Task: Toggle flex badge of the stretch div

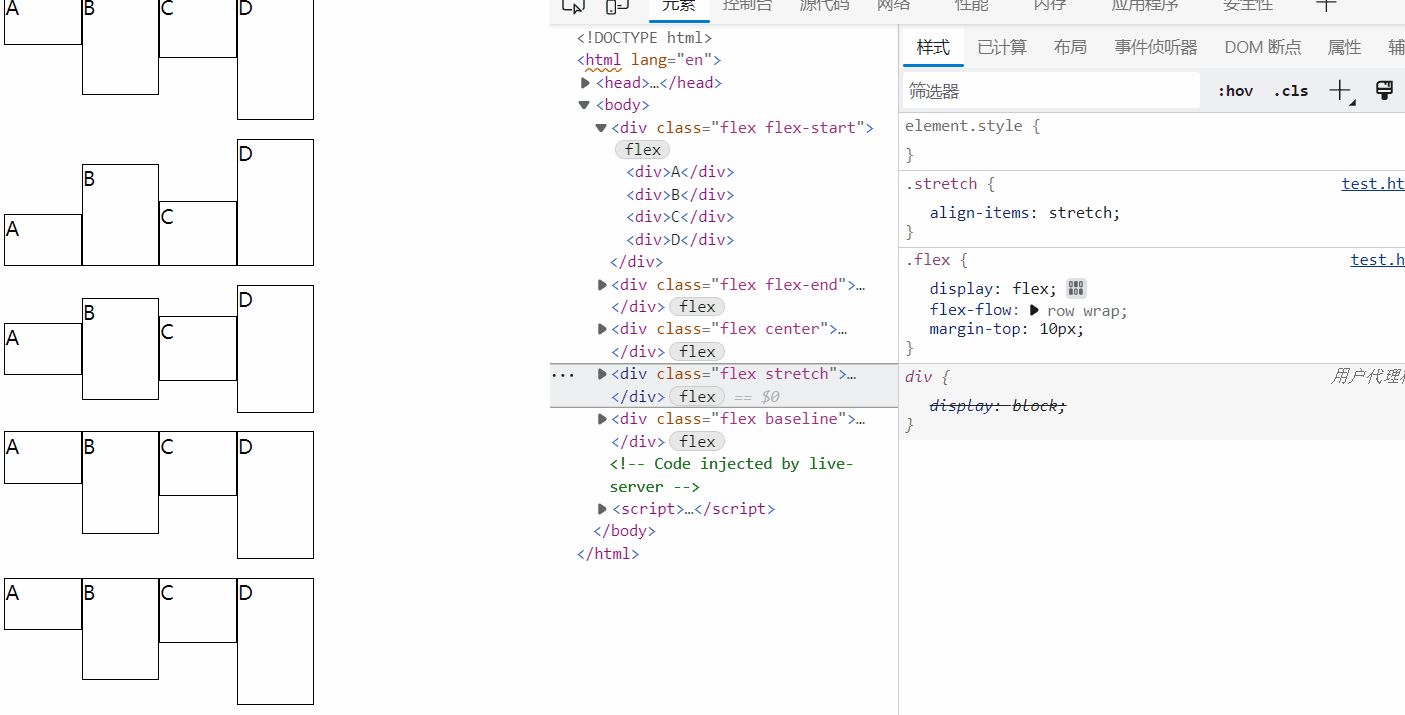Action: click(697, 397)
